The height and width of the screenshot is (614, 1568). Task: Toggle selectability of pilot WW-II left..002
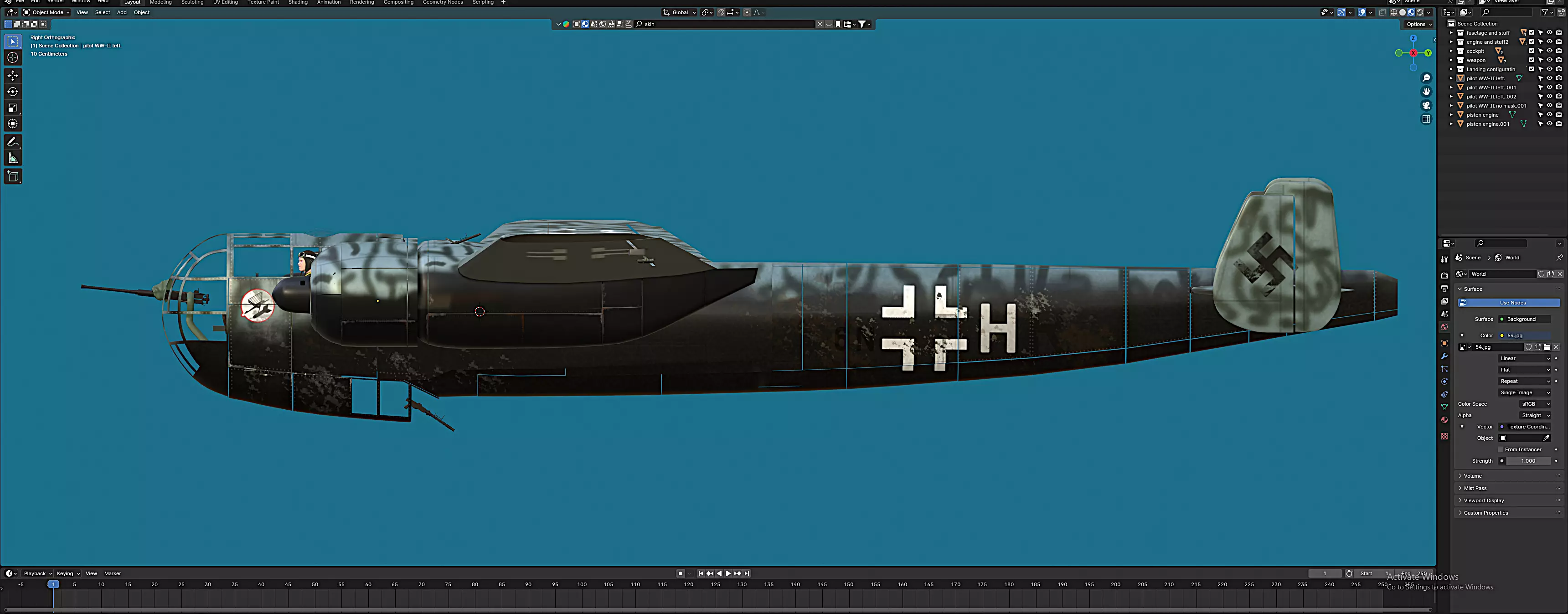[1541, 96]
